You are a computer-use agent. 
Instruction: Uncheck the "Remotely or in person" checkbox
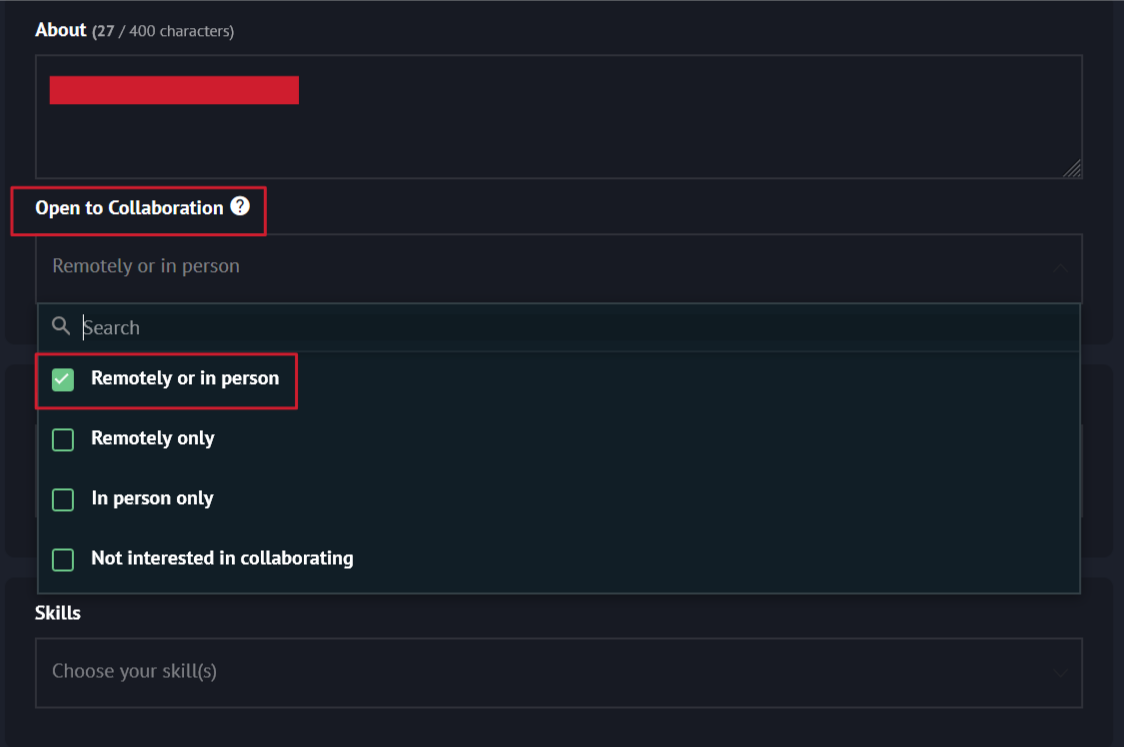click(x=63, y=380)
